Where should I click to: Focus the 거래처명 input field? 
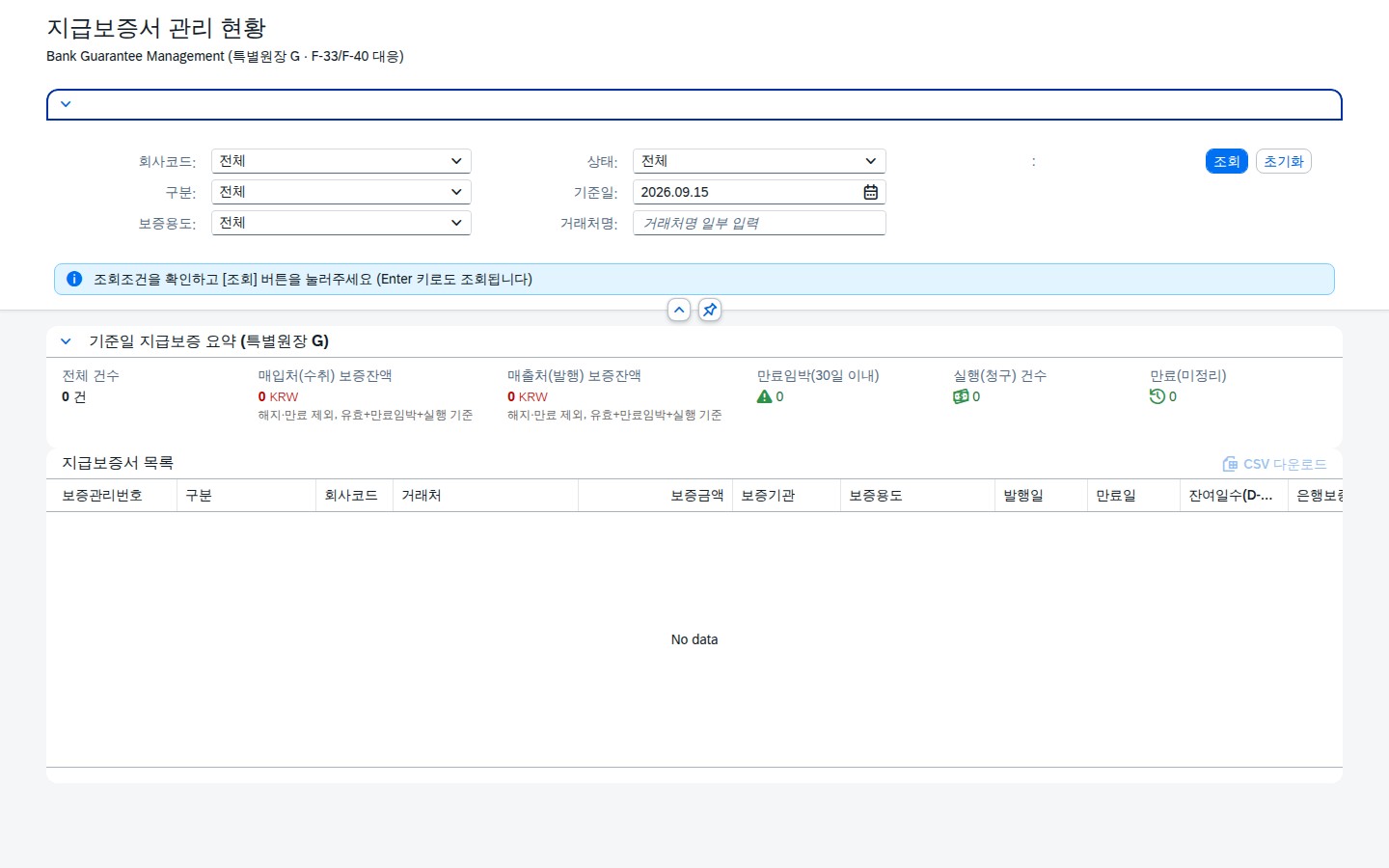click(x=759, y=223)
